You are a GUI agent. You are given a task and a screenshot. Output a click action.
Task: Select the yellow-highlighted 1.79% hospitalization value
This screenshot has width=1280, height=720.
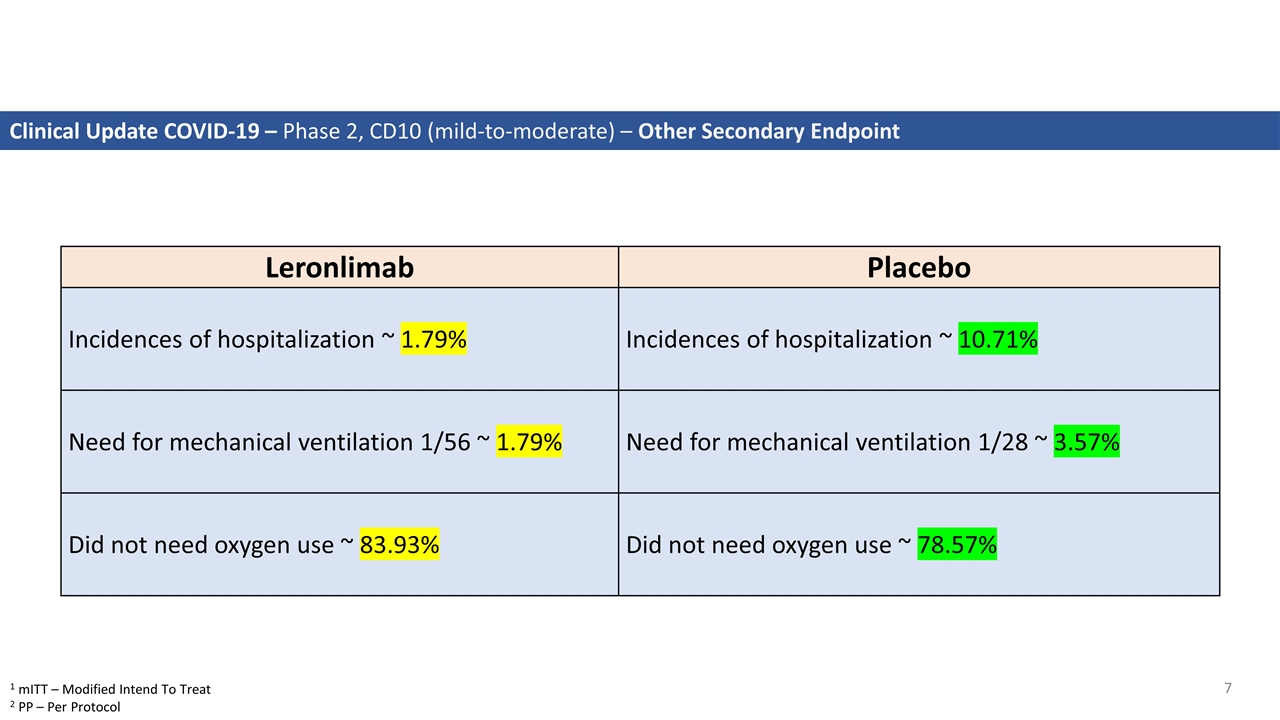[x=434, y=340]
